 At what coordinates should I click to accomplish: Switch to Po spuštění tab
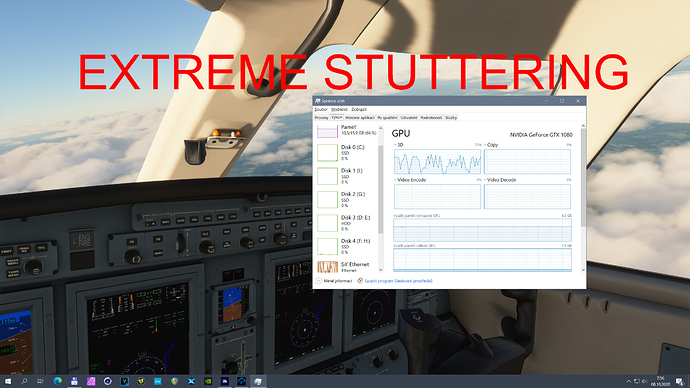387,118
